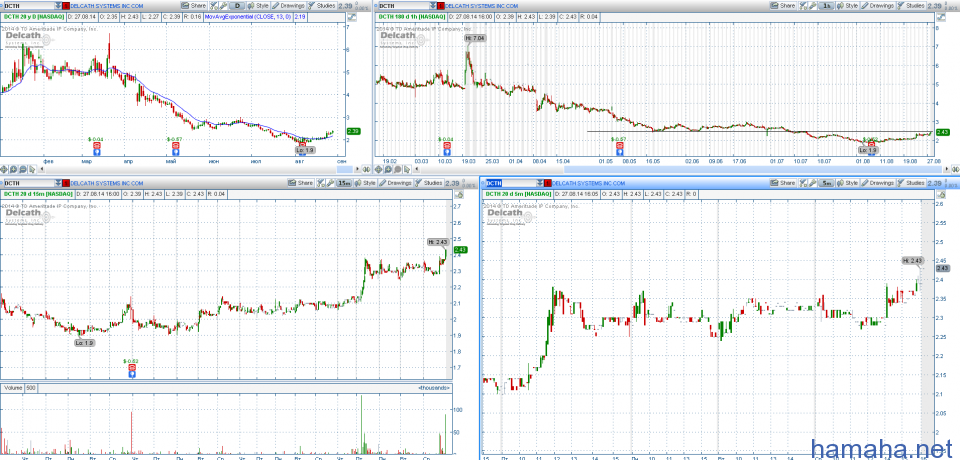Open Studies on the daily chart
Viewport: 960px width, 460px height.
[x=321, y=6]
